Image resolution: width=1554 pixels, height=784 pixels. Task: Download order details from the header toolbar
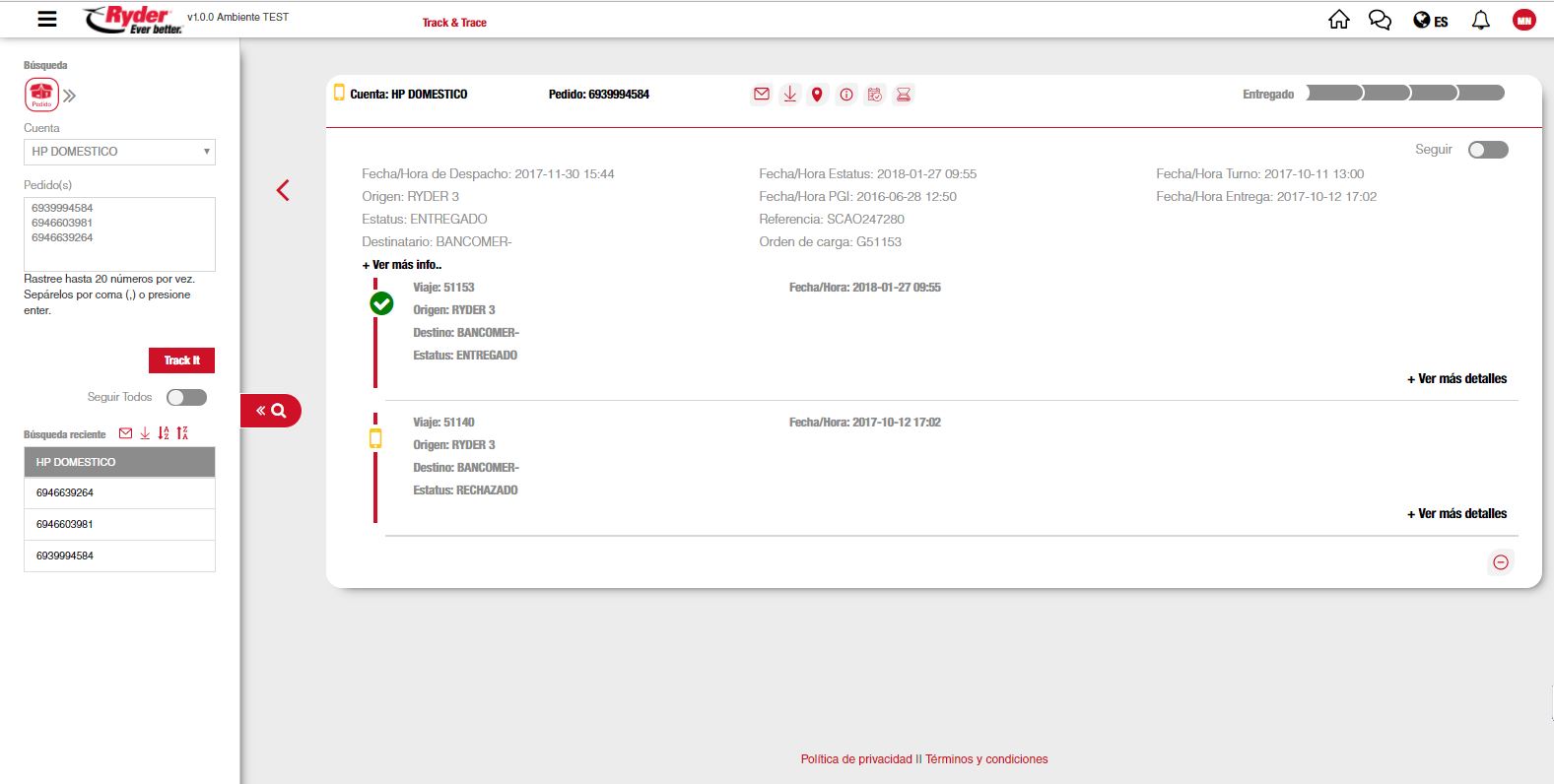[x=789, y=95]
